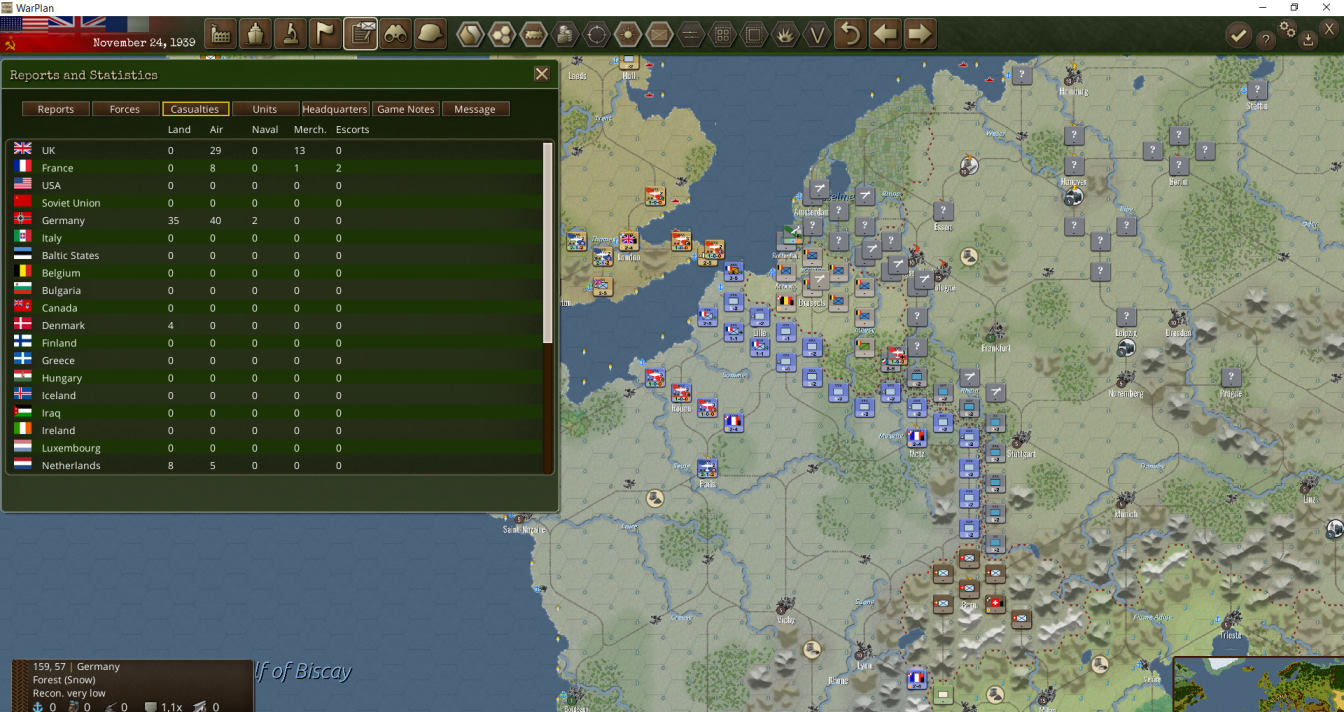Click the undo curved arrow button
The height and width of the screenshot is (712, 1344).
coord(850,35)
